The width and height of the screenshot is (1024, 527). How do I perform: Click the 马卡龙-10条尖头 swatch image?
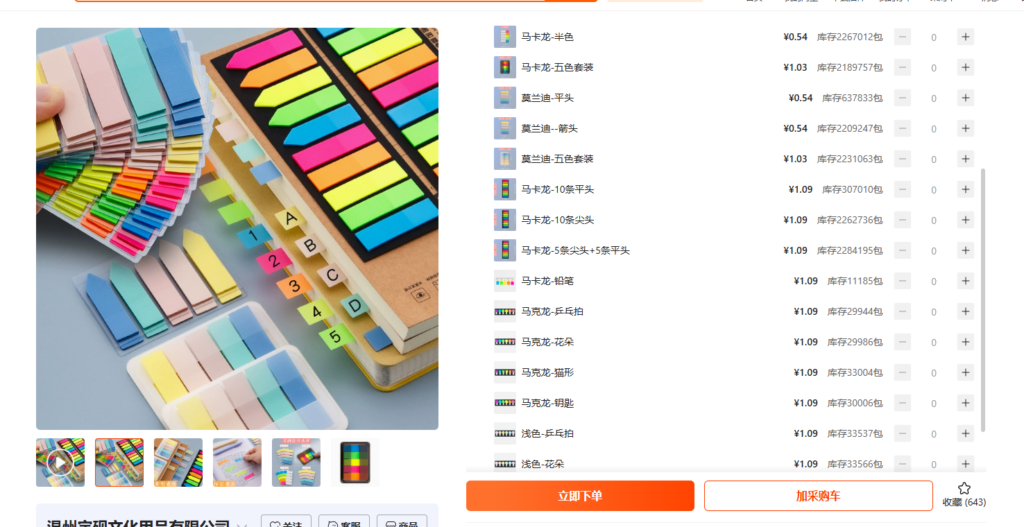coord(505,220)
